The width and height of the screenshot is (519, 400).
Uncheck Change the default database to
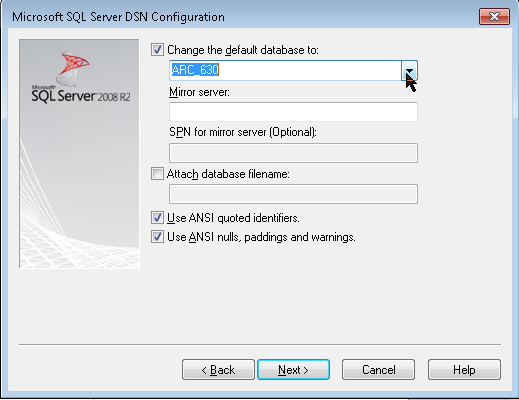[x=157, y=50]
